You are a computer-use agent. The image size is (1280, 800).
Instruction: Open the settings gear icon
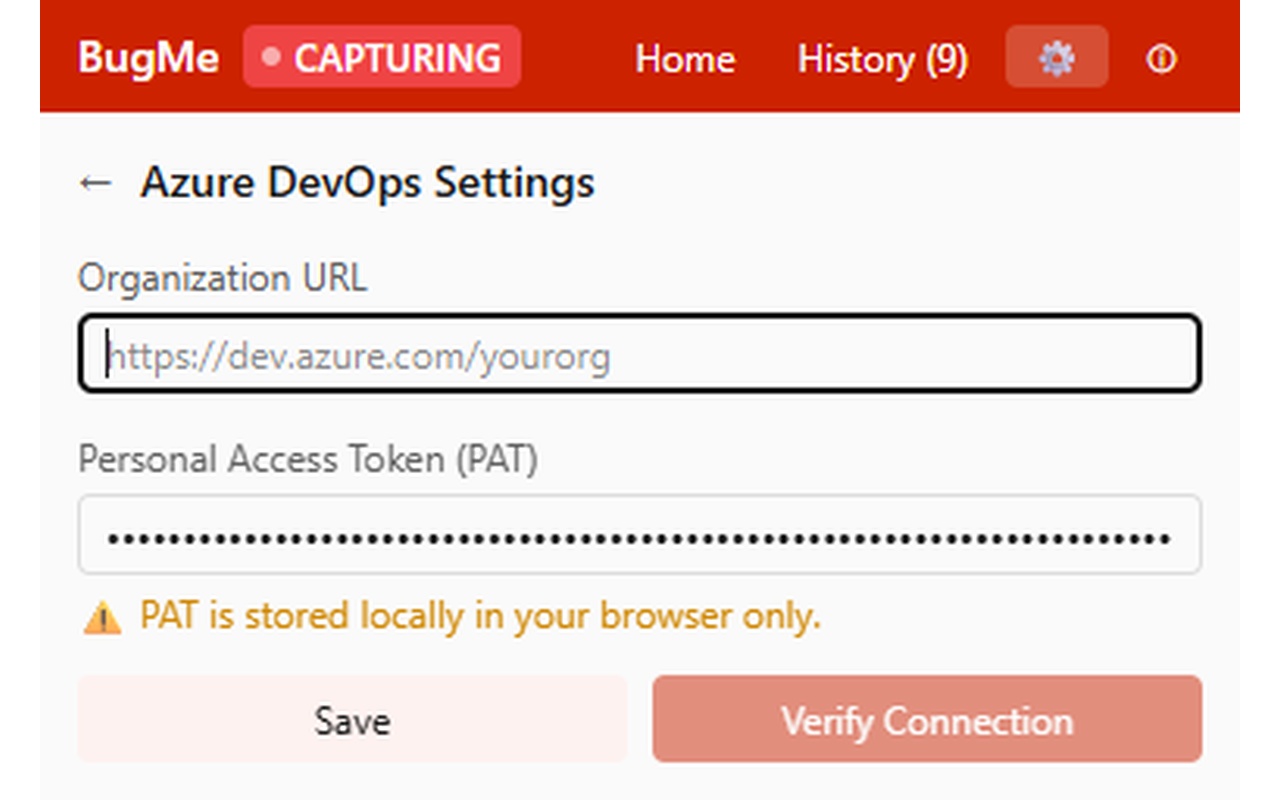[1057, 57]
